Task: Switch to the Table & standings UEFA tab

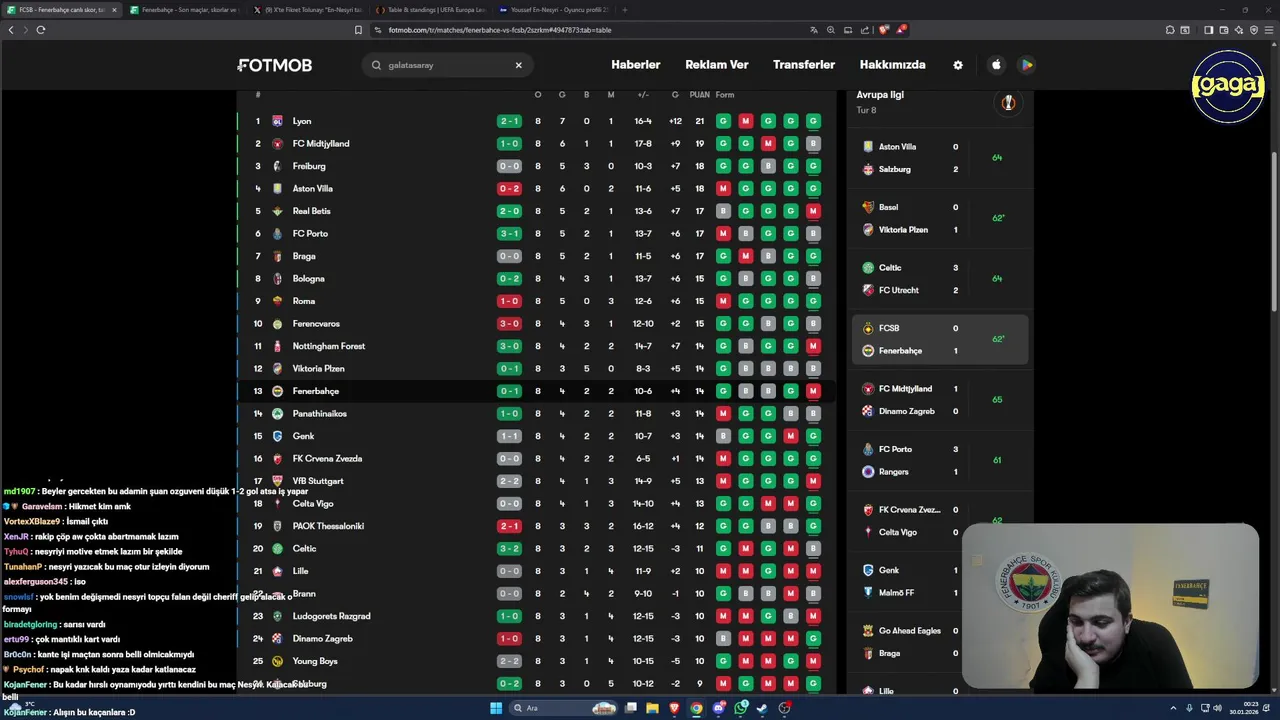Action: pos(431,10)
